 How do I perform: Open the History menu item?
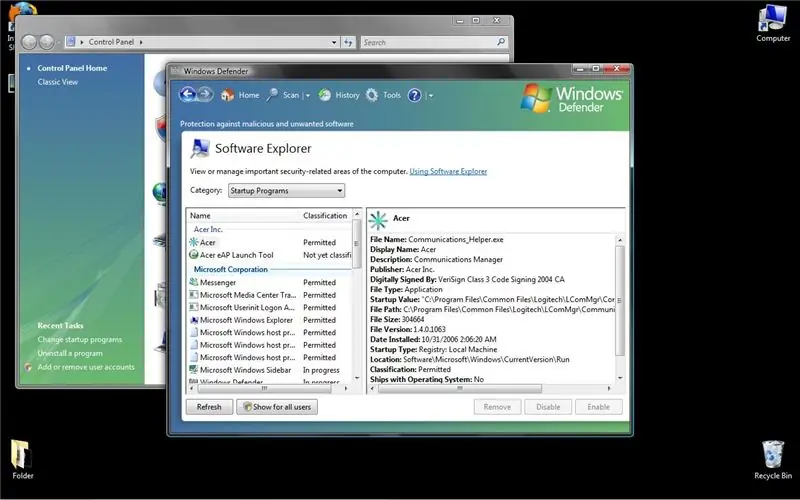tap(347, 95)
